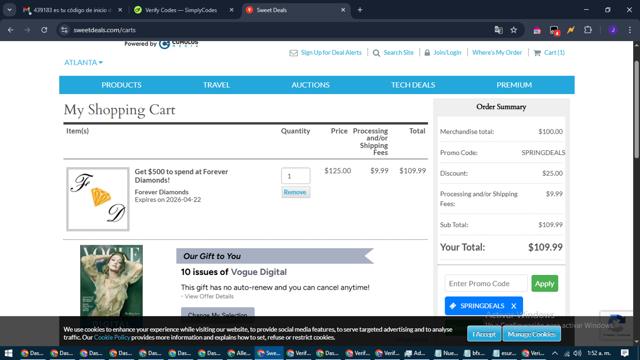Expand the ATLANTA city dropdown

(x=83, y=62)
